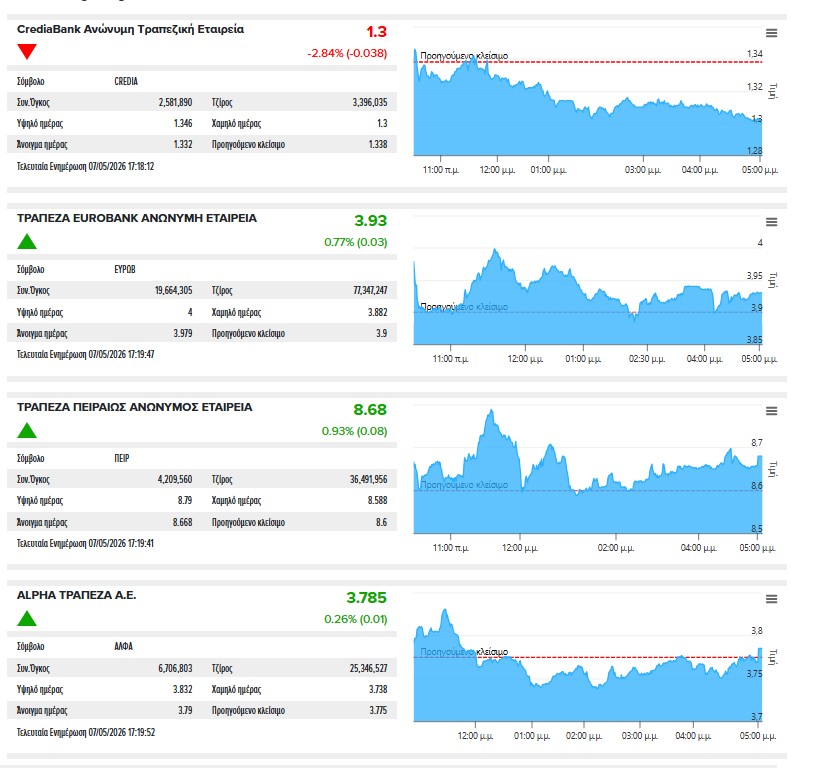Image resolution: width=816 pixels, height=774 pixels.
Task: Open the ΤΡΑΠΕΖΑ EUROBANK ΑΝΩΝΥΜΗ ΕΤΑΙΡΕΙΑ title
Action: click(137, 218)
